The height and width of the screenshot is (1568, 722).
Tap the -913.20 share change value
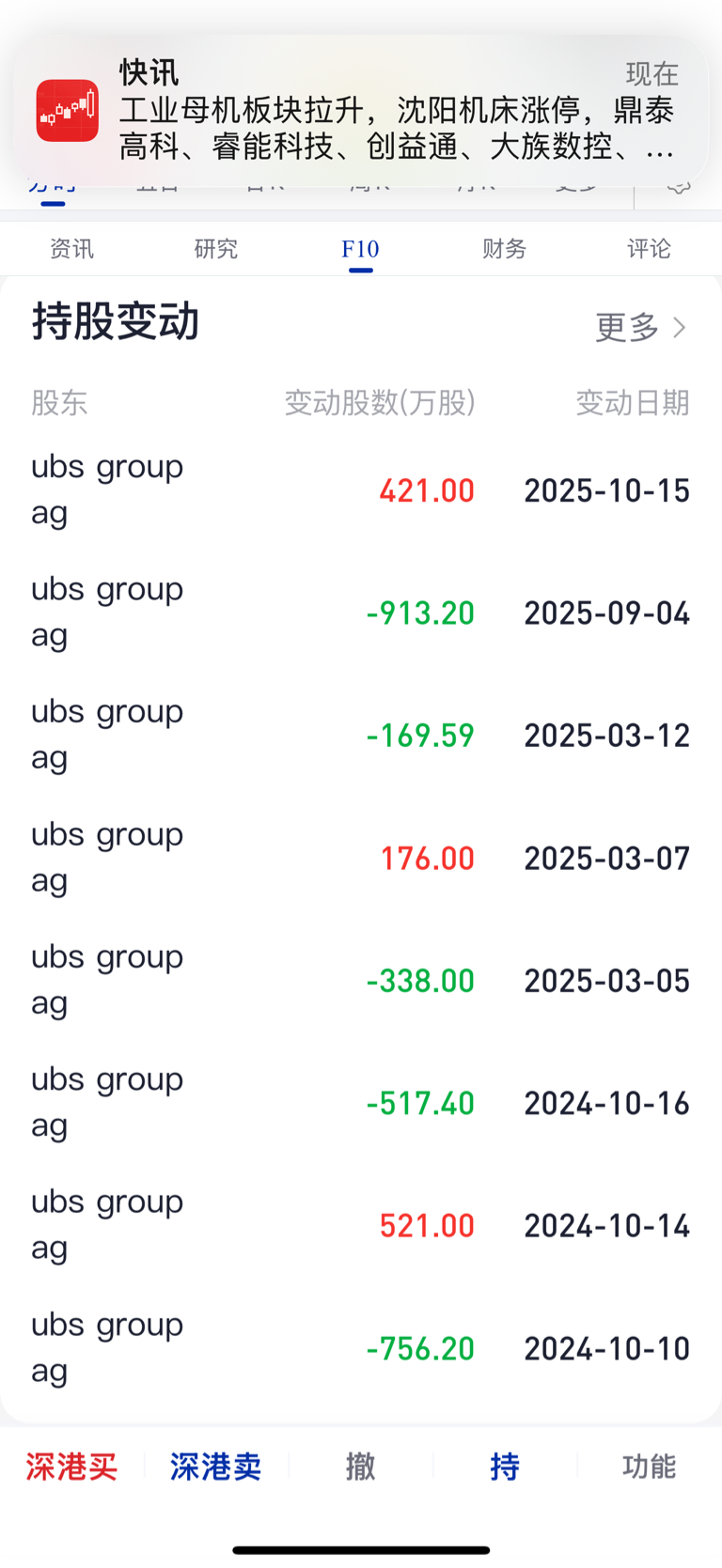420,613
